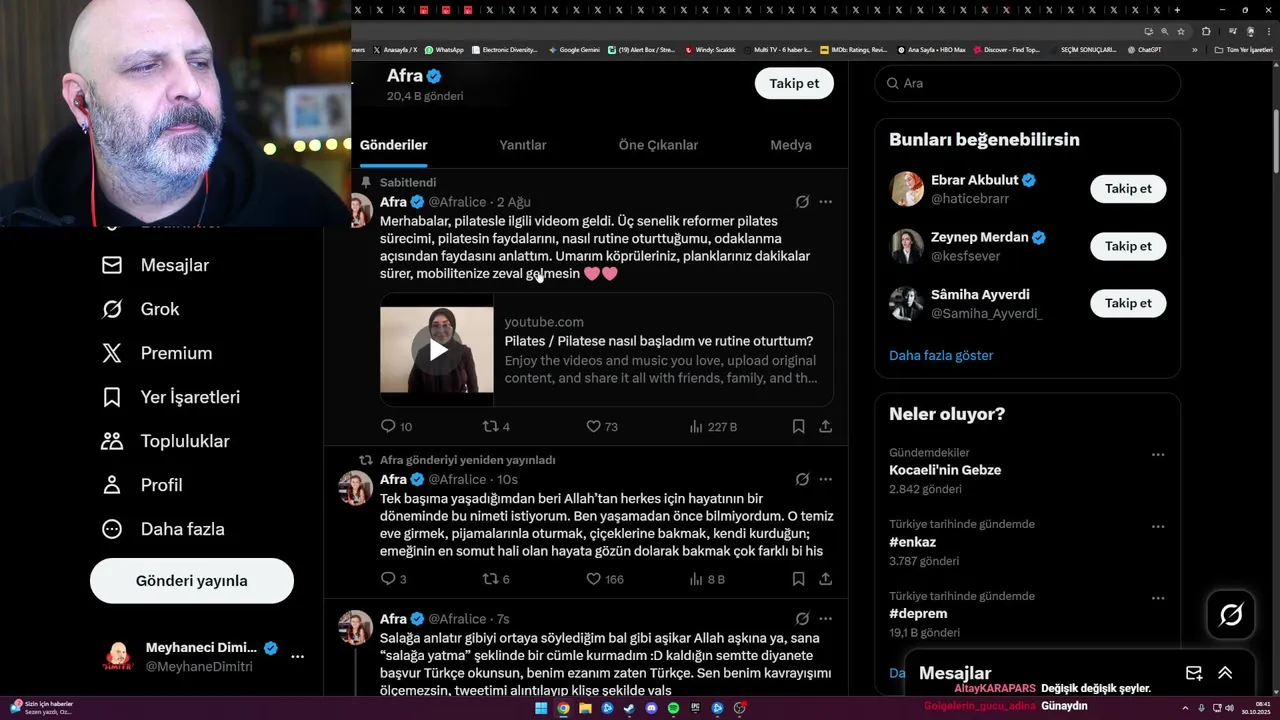Switch to the Medya tab
The image size is (1280, 720).
[x=791, y=145]
